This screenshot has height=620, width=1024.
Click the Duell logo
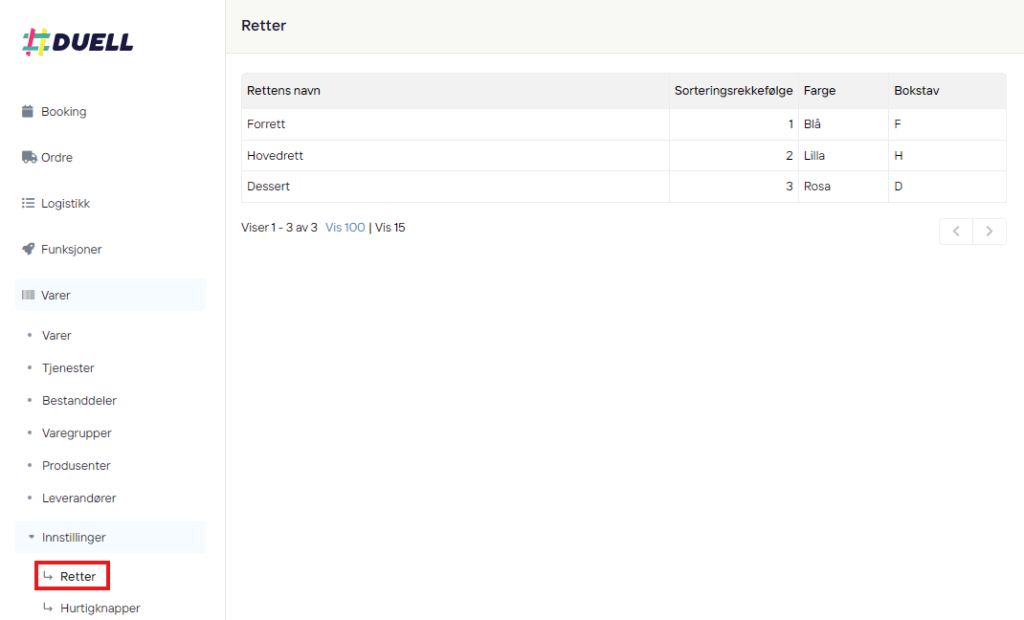point(78,42)
